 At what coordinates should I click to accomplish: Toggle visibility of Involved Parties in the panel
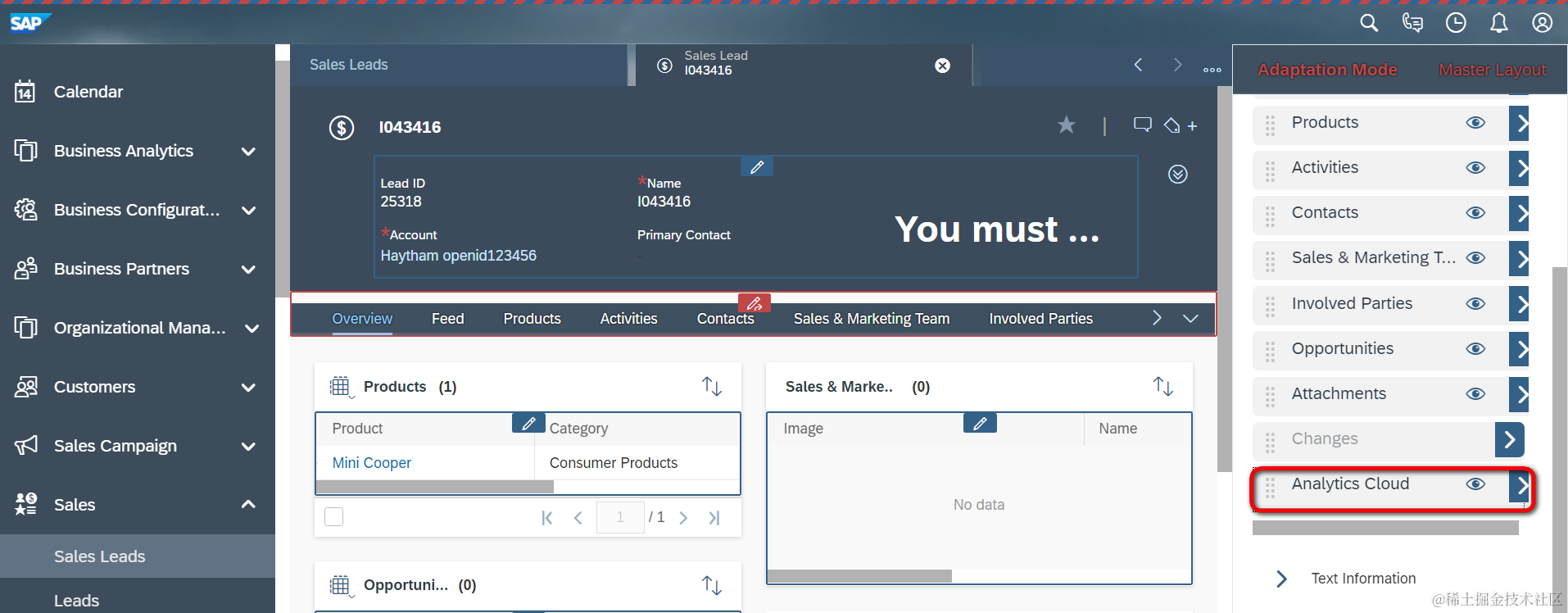[1475, 304]
